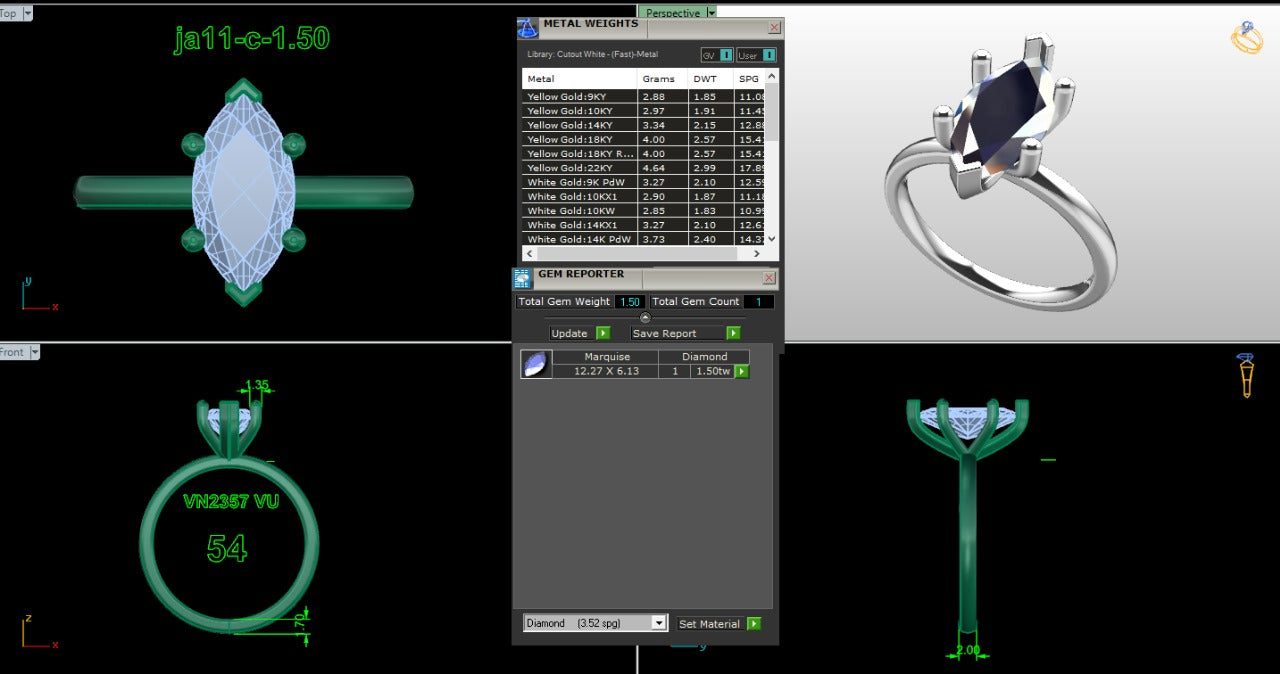The width and height of the screenshot is (1280, 674).
Task: Click the Metal Weights vertical scrollbar thumb
Action: click(771, 113)
